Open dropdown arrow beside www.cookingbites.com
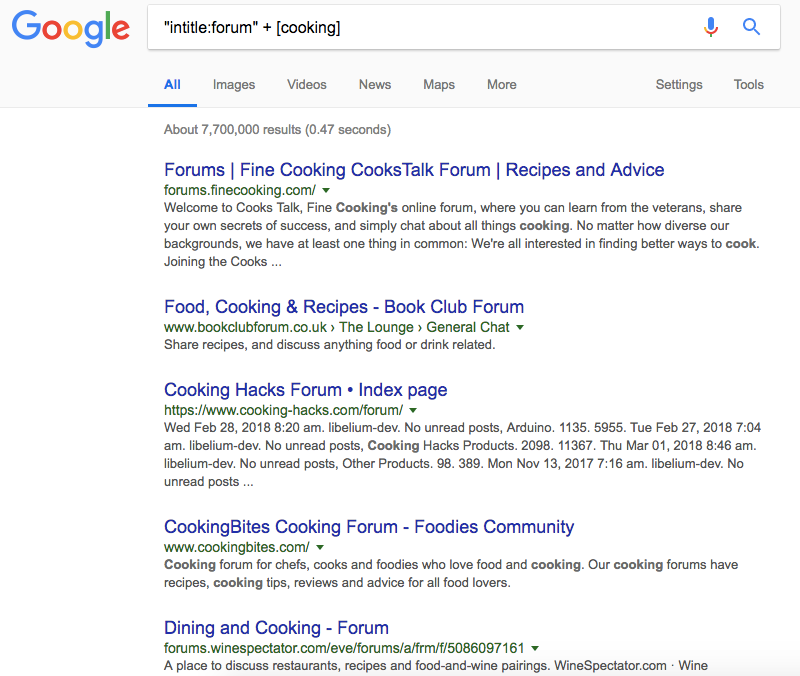 320,547
